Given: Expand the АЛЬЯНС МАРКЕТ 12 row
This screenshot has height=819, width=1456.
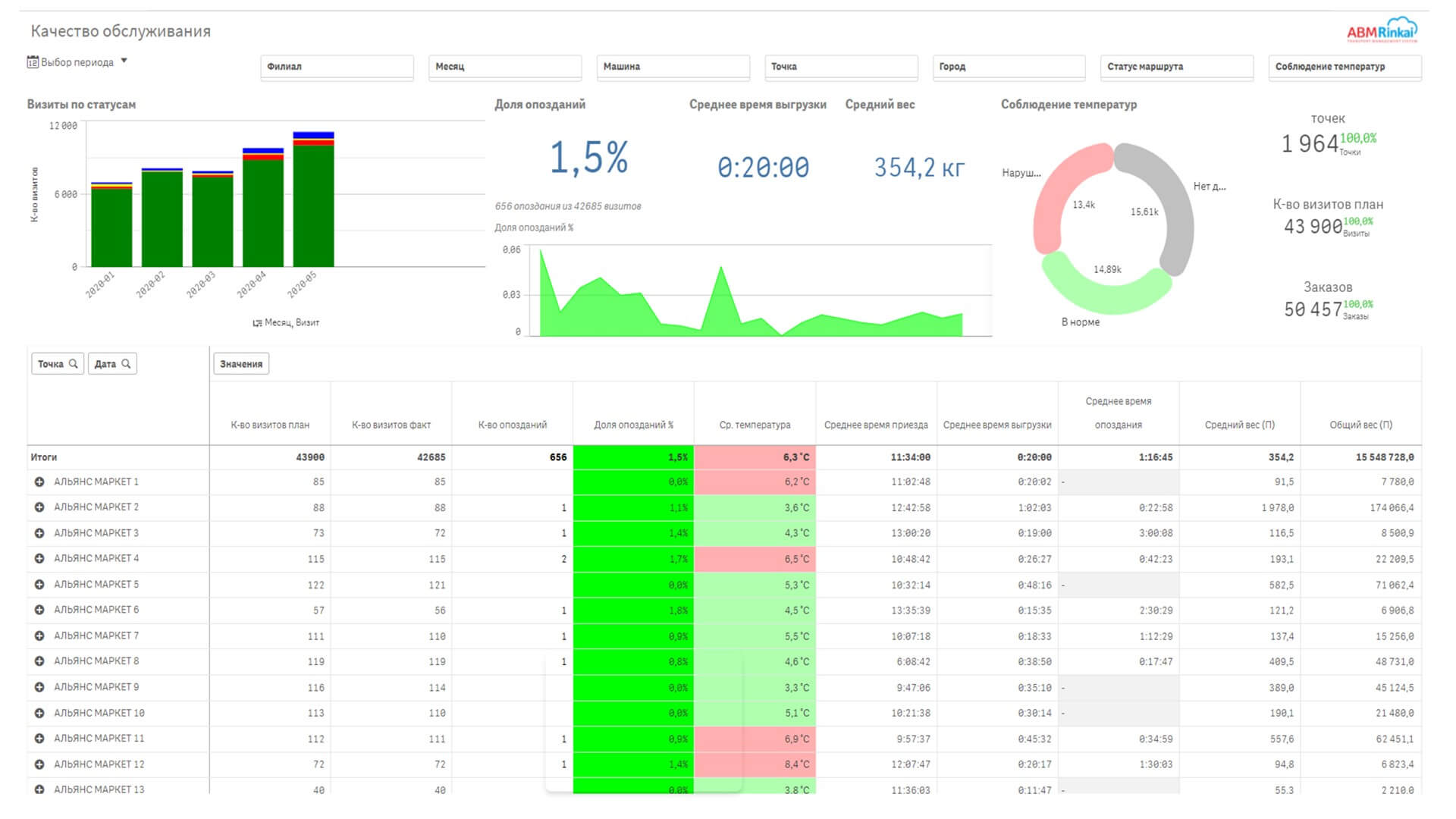Looking at the screenshot, I should coord(39,764).
